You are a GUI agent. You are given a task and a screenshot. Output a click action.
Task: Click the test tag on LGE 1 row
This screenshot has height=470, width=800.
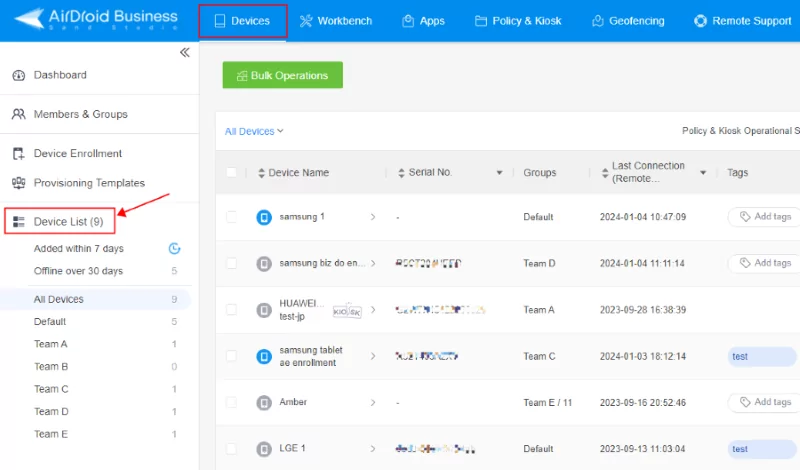[x=762, y=449]
